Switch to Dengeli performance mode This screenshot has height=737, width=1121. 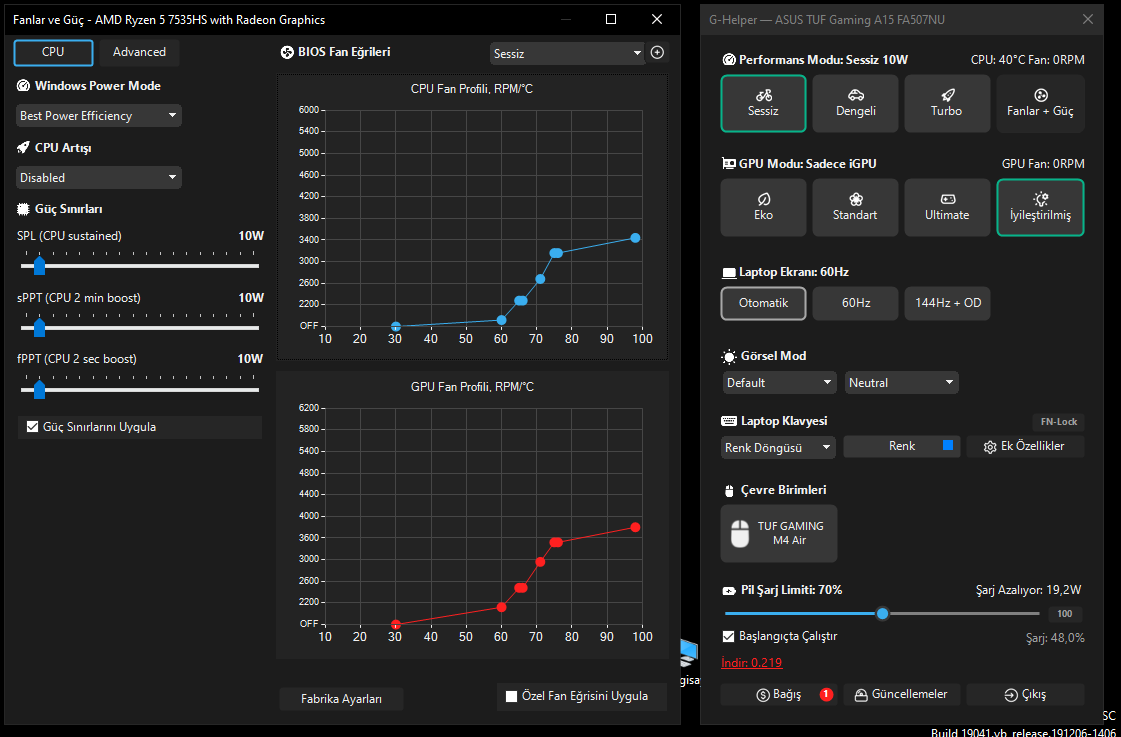[x=855, y=104]
